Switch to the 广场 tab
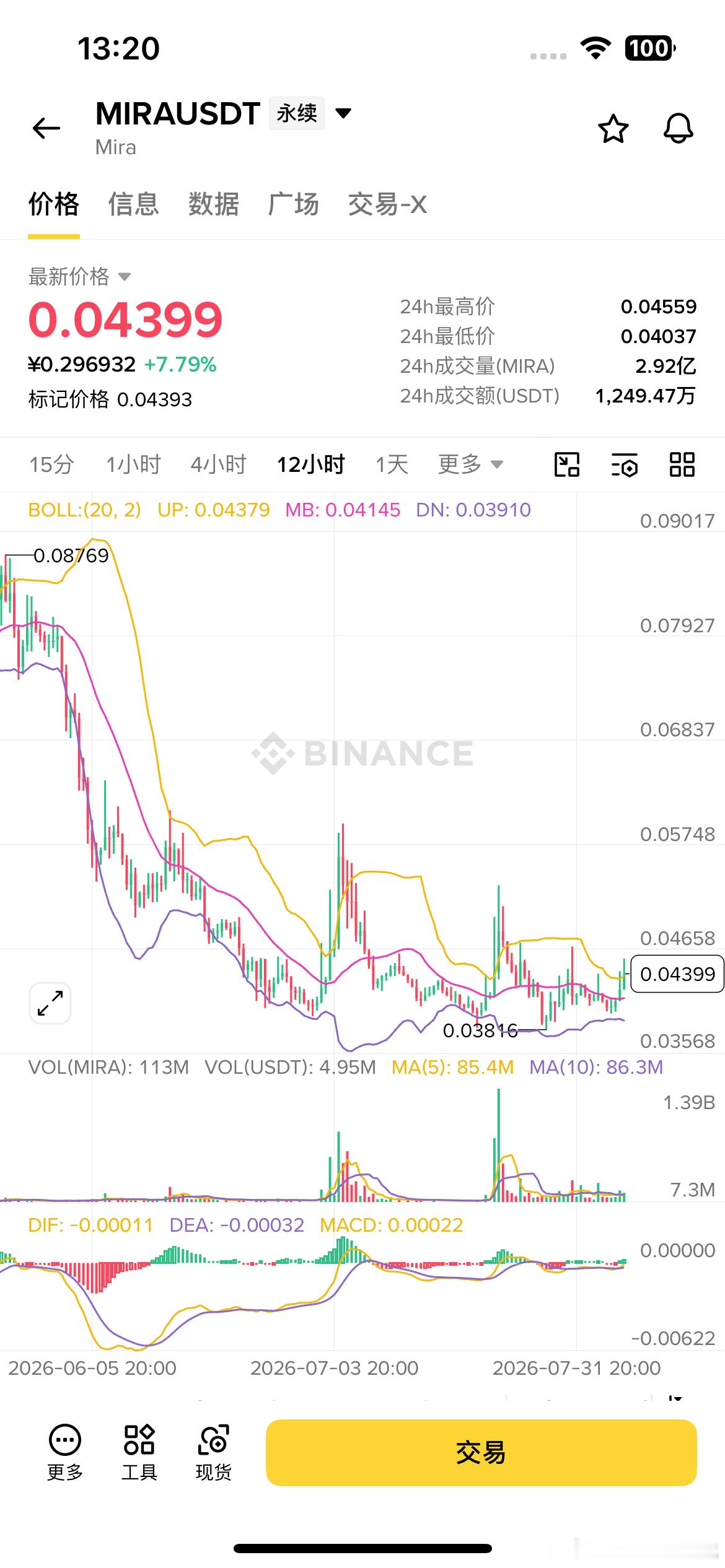Screen dimensions: 725x1568 click(294, 204)
